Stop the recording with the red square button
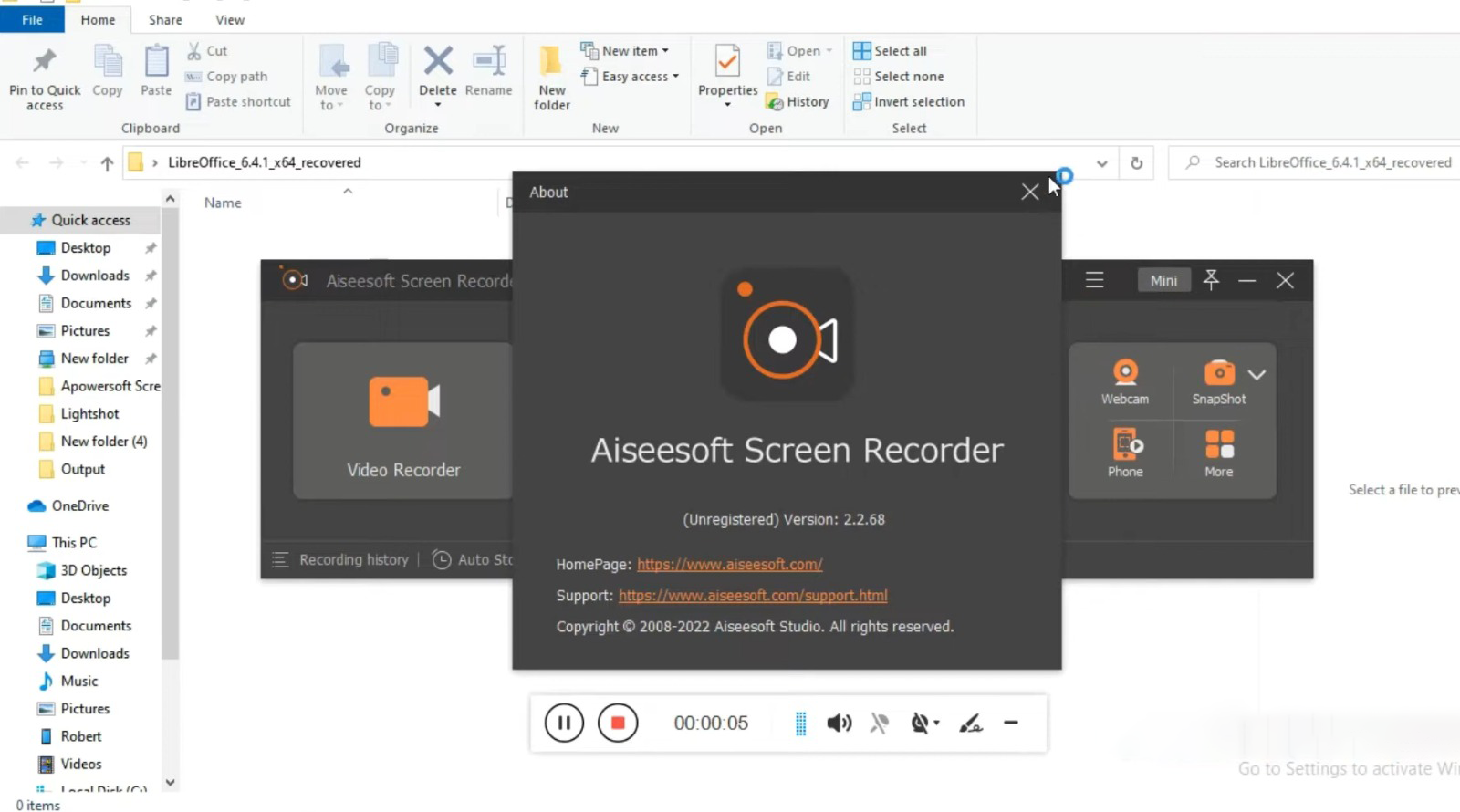This screenshot has height=812, width=1460. 618,724
